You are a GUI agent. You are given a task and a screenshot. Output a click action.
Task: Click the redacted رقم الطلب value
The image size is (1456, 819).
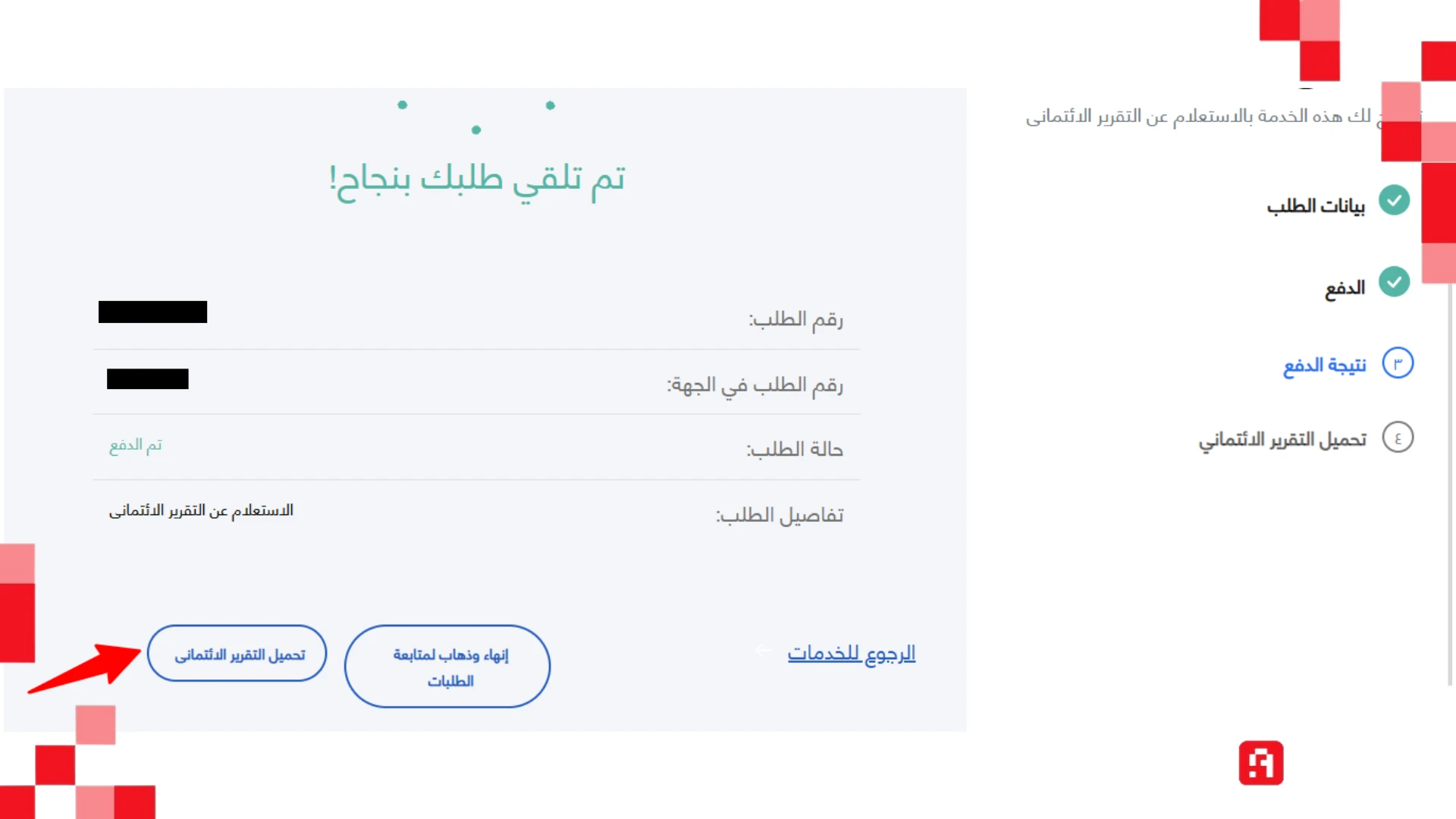[x=152, y=312]
